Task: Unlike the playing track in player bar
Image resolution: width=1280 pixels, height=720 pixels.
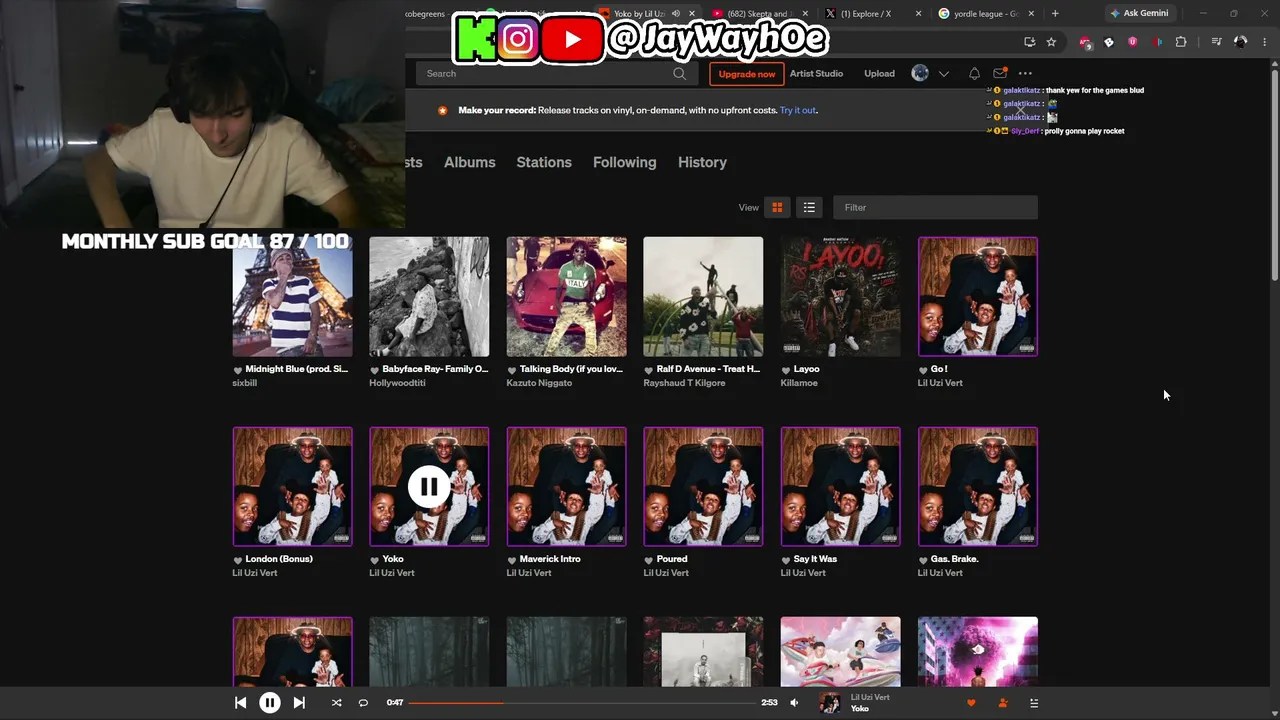Action: (x=971, y=703)
